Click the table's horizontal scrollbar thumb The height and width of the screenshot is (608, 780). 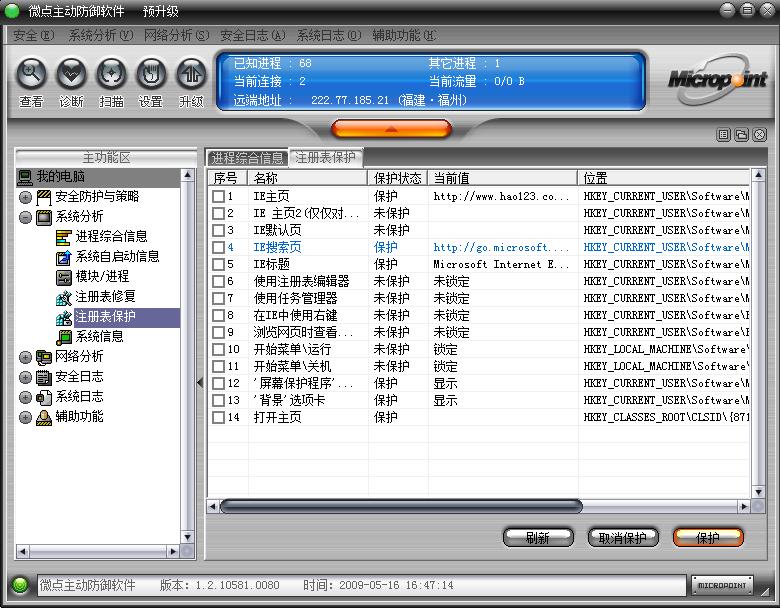(401, 507)
